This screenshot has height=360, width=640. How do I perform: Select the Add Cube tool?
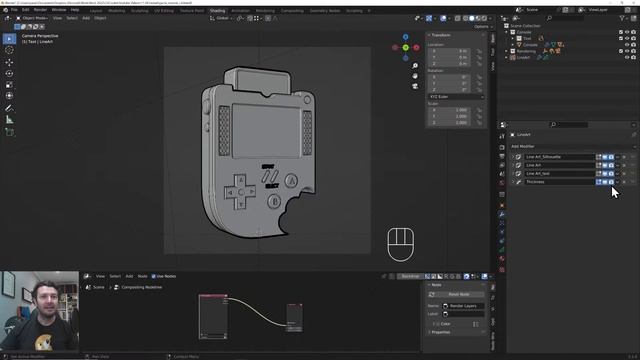point(9,132)
